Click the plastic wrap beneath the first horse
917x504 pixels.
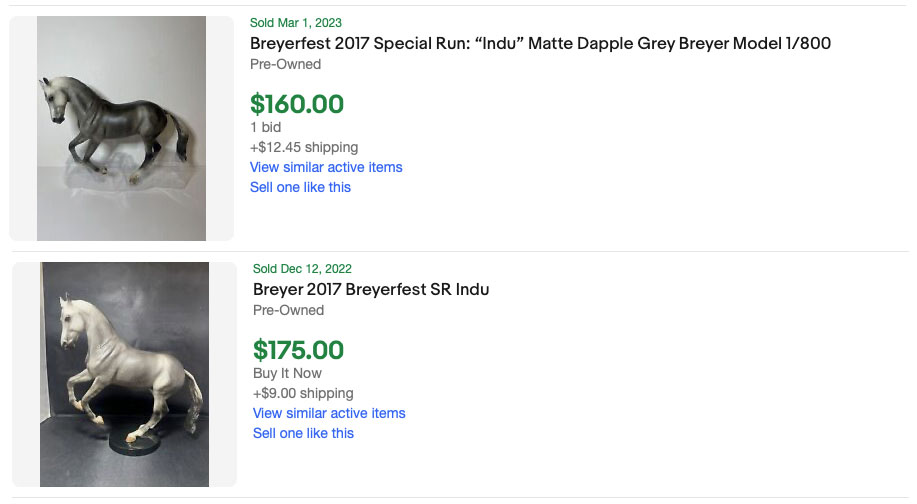click(x=100, y=173)
